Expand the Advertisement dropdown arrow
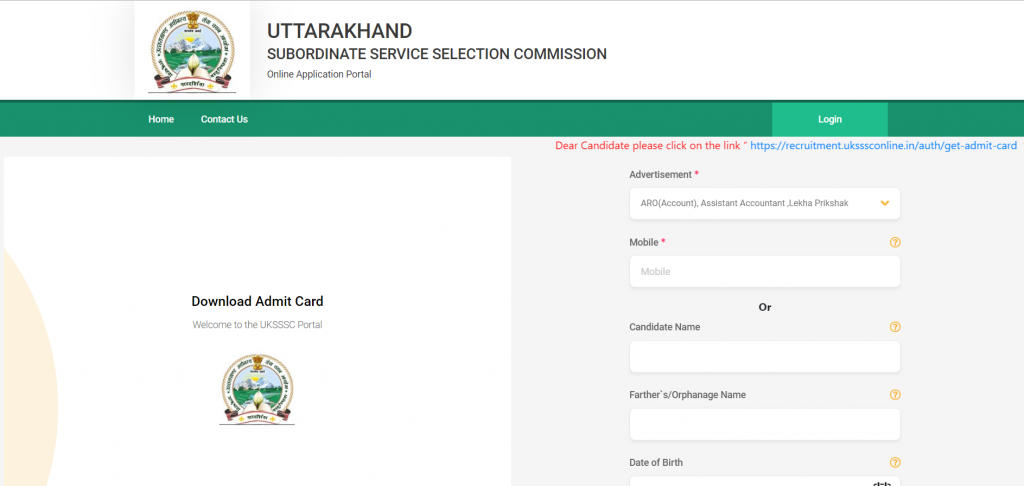 (x=884, y=203)
